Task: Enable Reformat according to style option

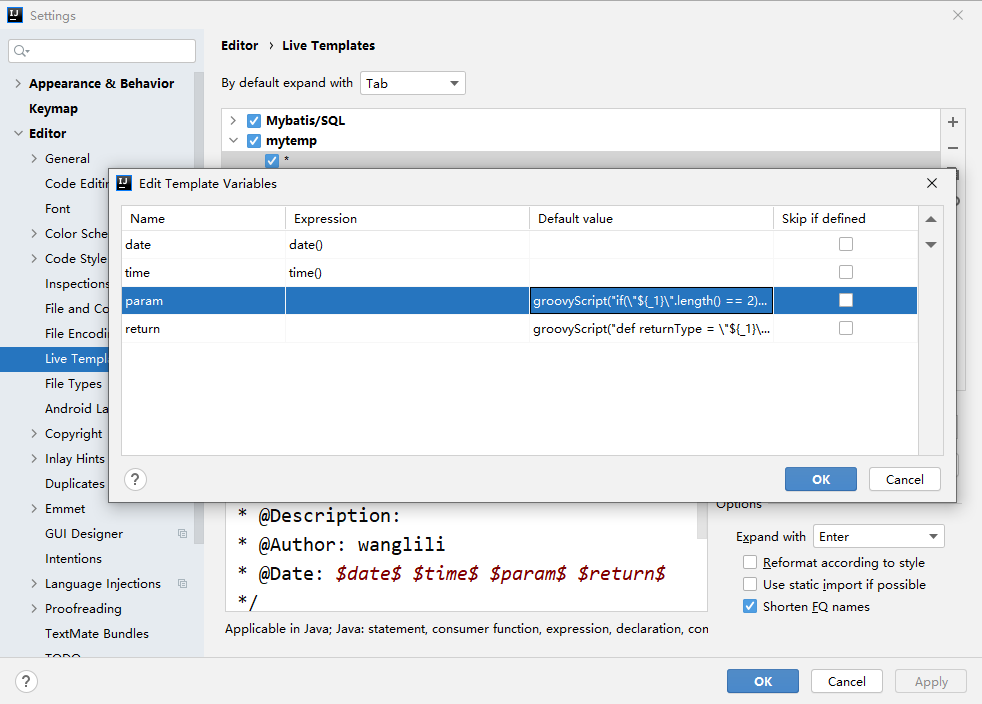Action: (x=750, y=563)
